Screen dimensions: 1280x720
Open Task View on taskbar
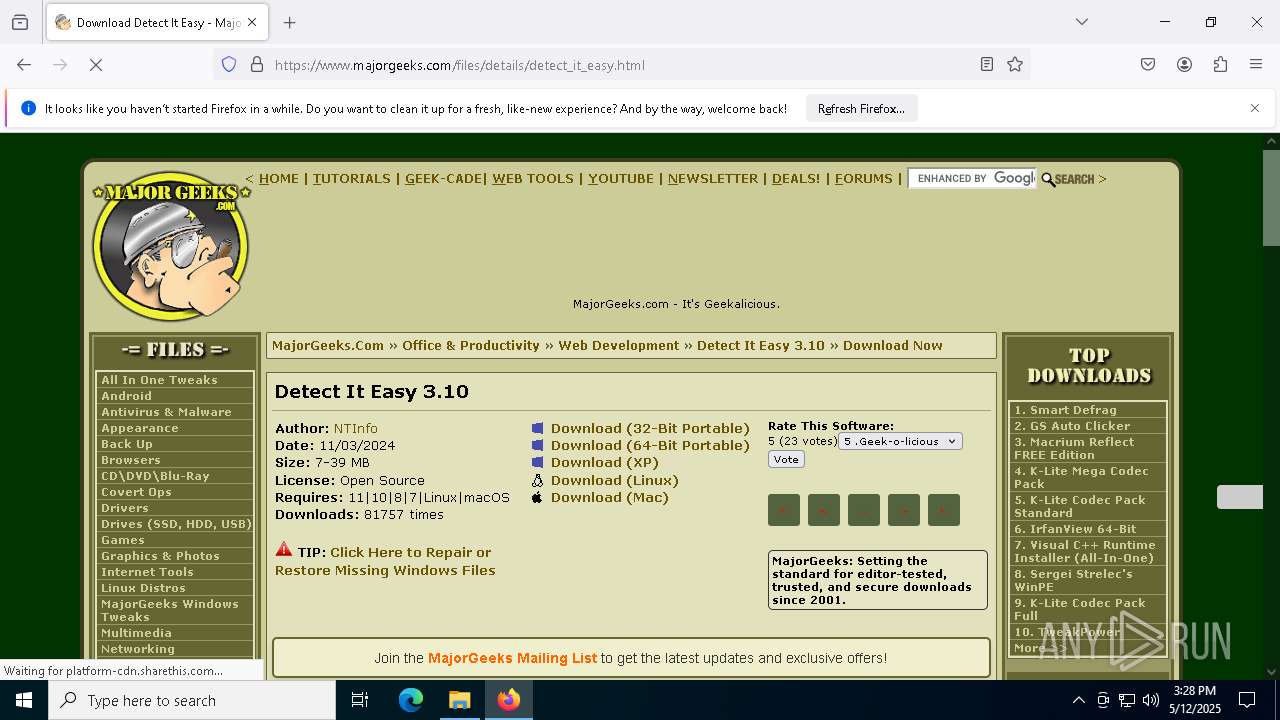tap(360, 700)
